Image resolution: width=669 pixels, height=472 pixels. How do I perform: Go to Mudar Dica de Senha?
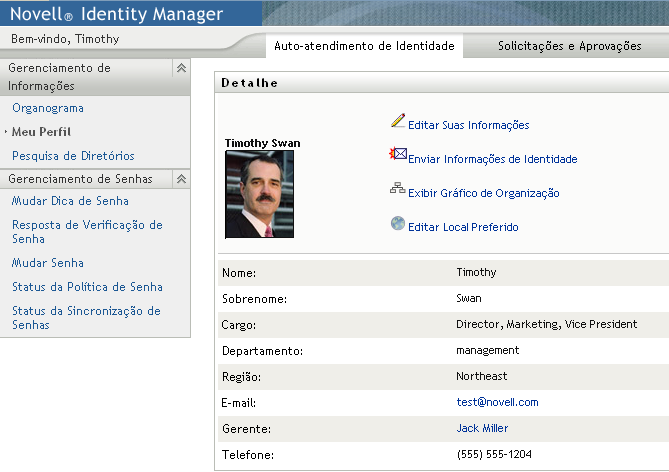pyautogui.click(x=70, y=201)
